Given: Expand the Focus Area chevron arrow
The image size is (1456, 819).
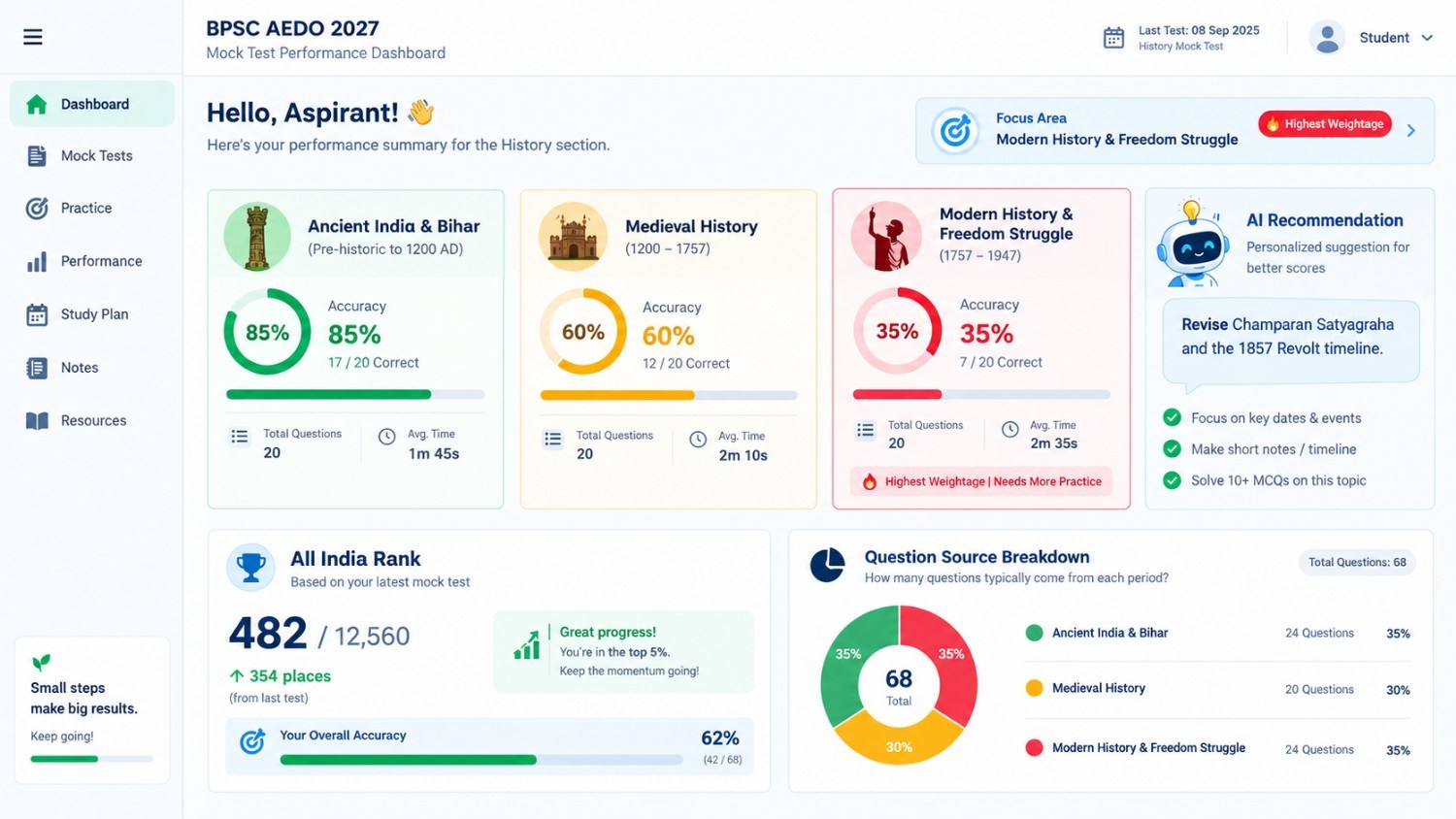Looking at the screenshot, I should [1411, 130].
